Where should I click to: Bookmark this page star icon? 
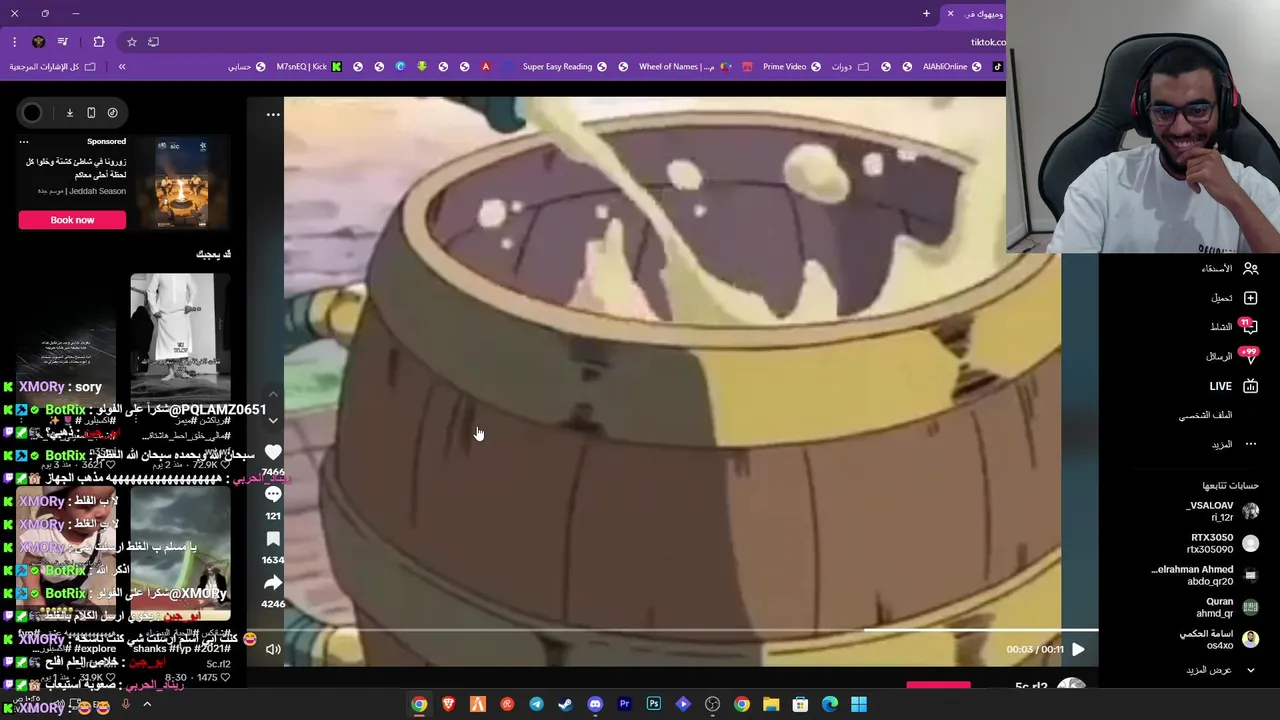point(131,42)
